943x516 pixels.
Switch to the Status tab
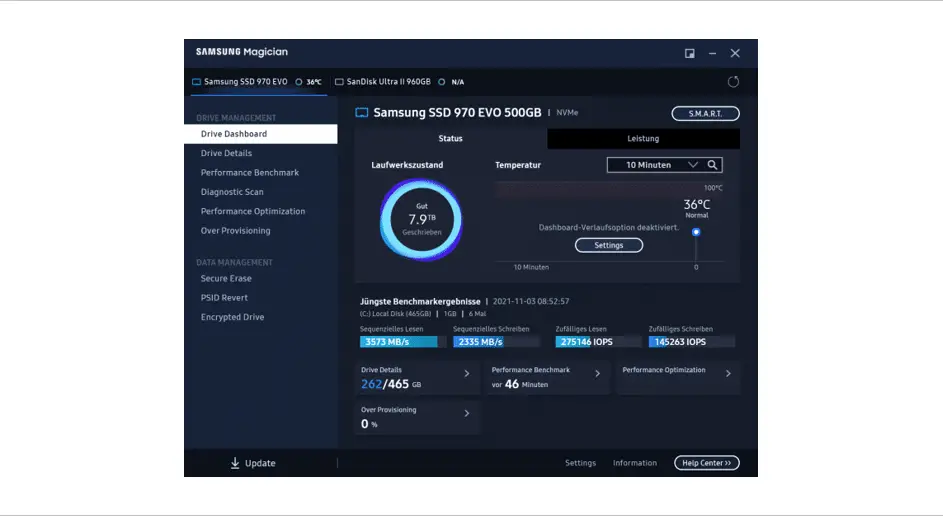click(450, 138)
